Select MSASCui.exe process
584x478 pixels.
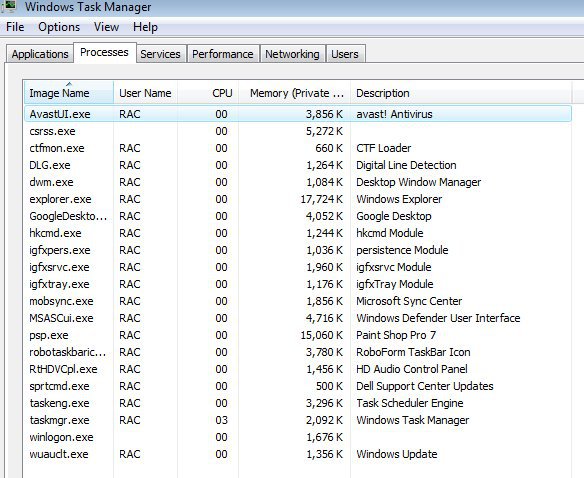coord(298,318)
